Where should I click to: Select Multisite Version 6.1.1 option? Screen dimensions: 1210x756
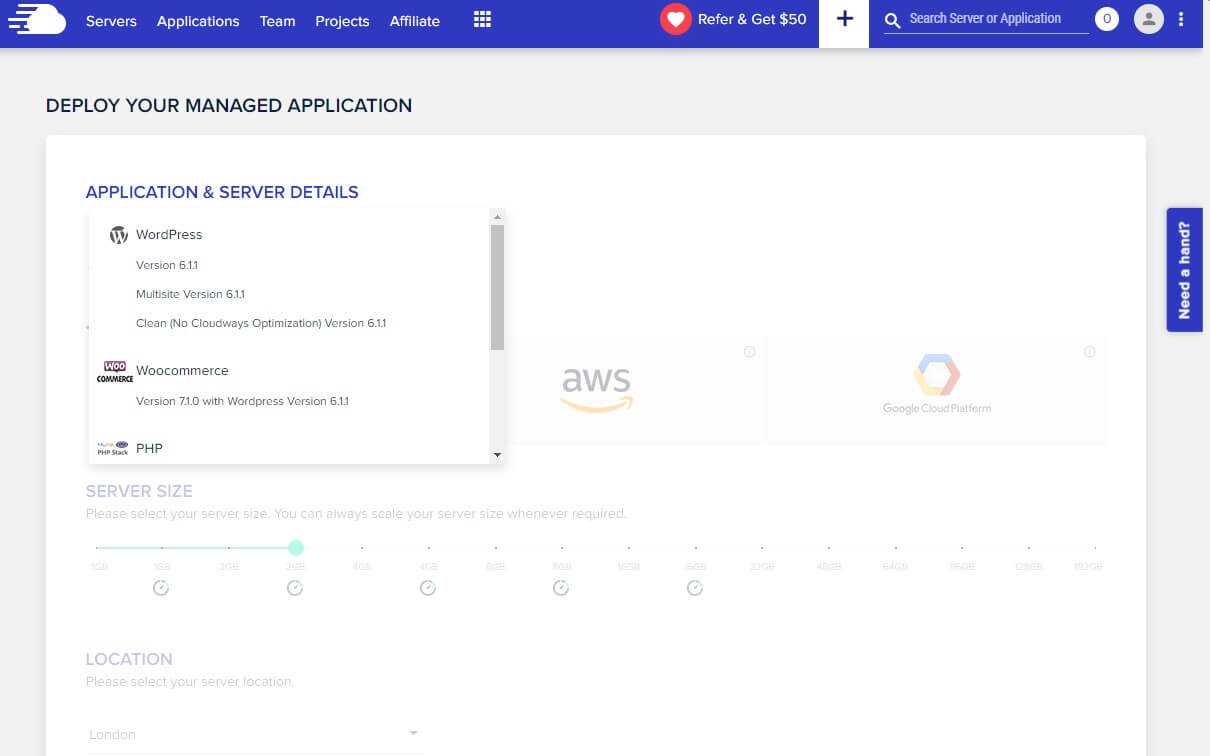(190, 294)
